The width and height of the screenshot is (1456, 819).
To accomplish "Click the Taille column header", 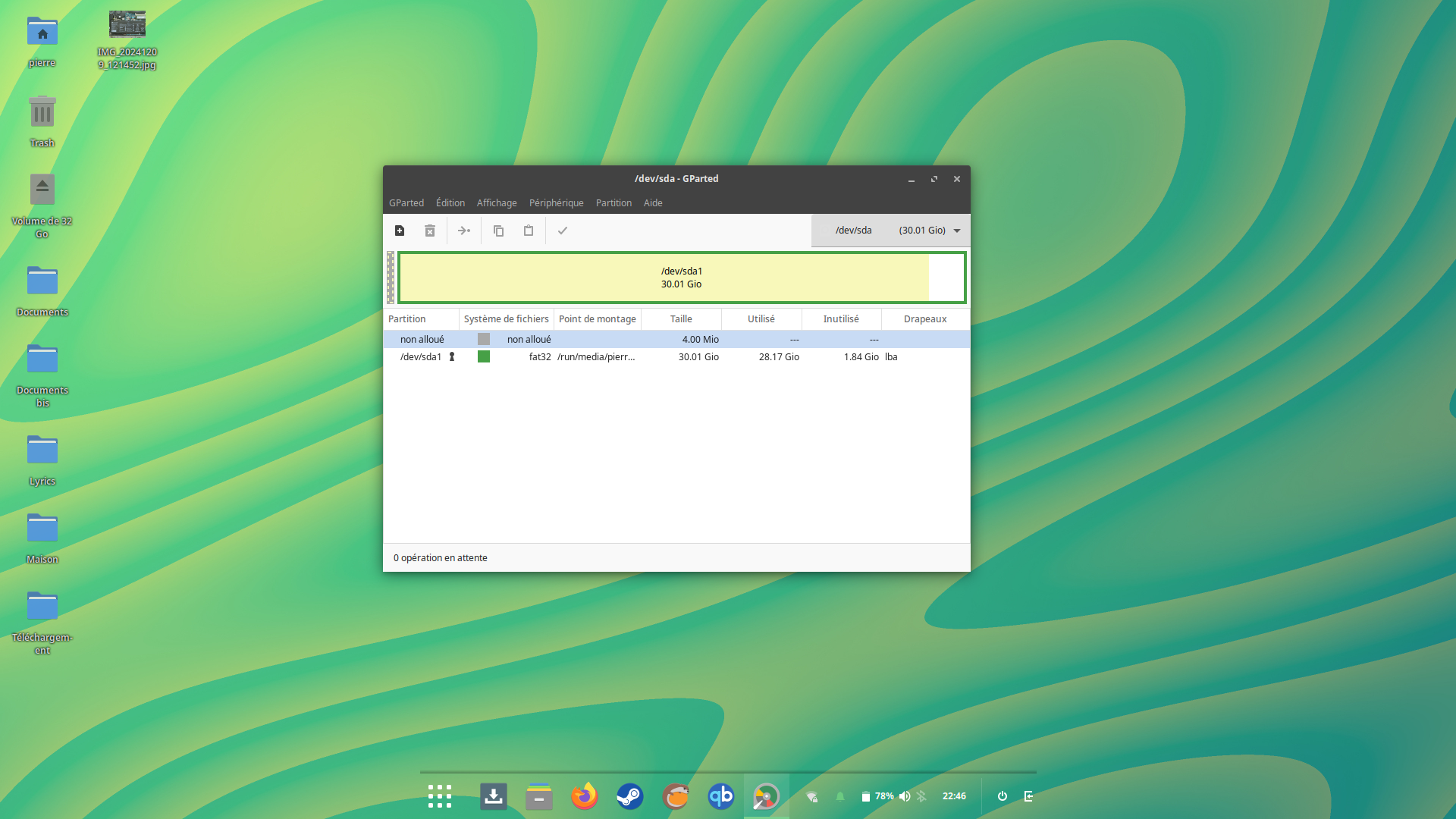I will tap(681, 318).
